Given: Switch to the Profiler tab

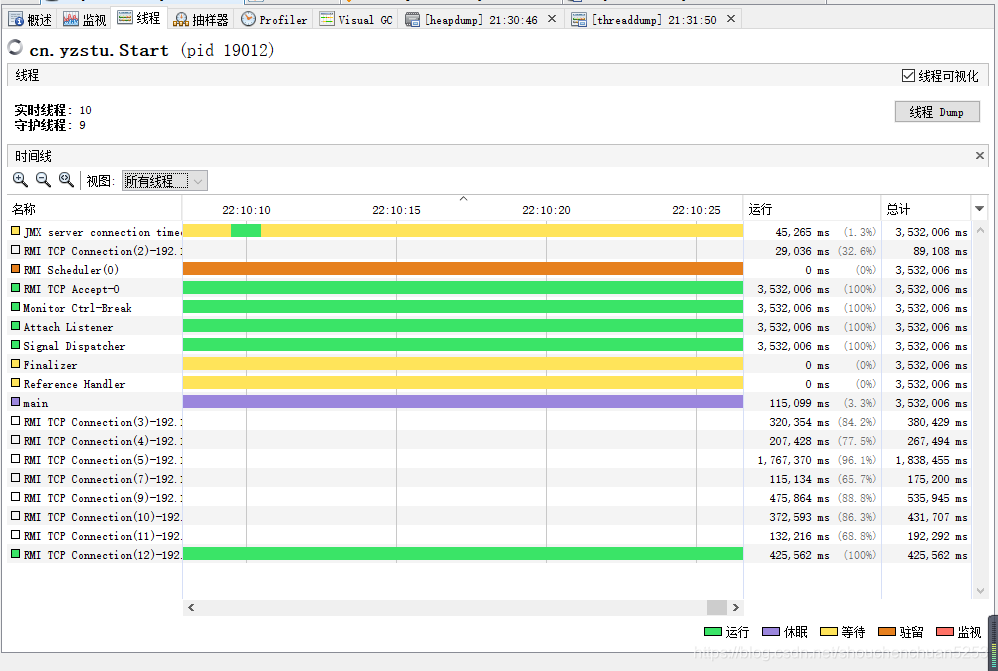Looking at the screenshot, I should click(x=274, y=20).
